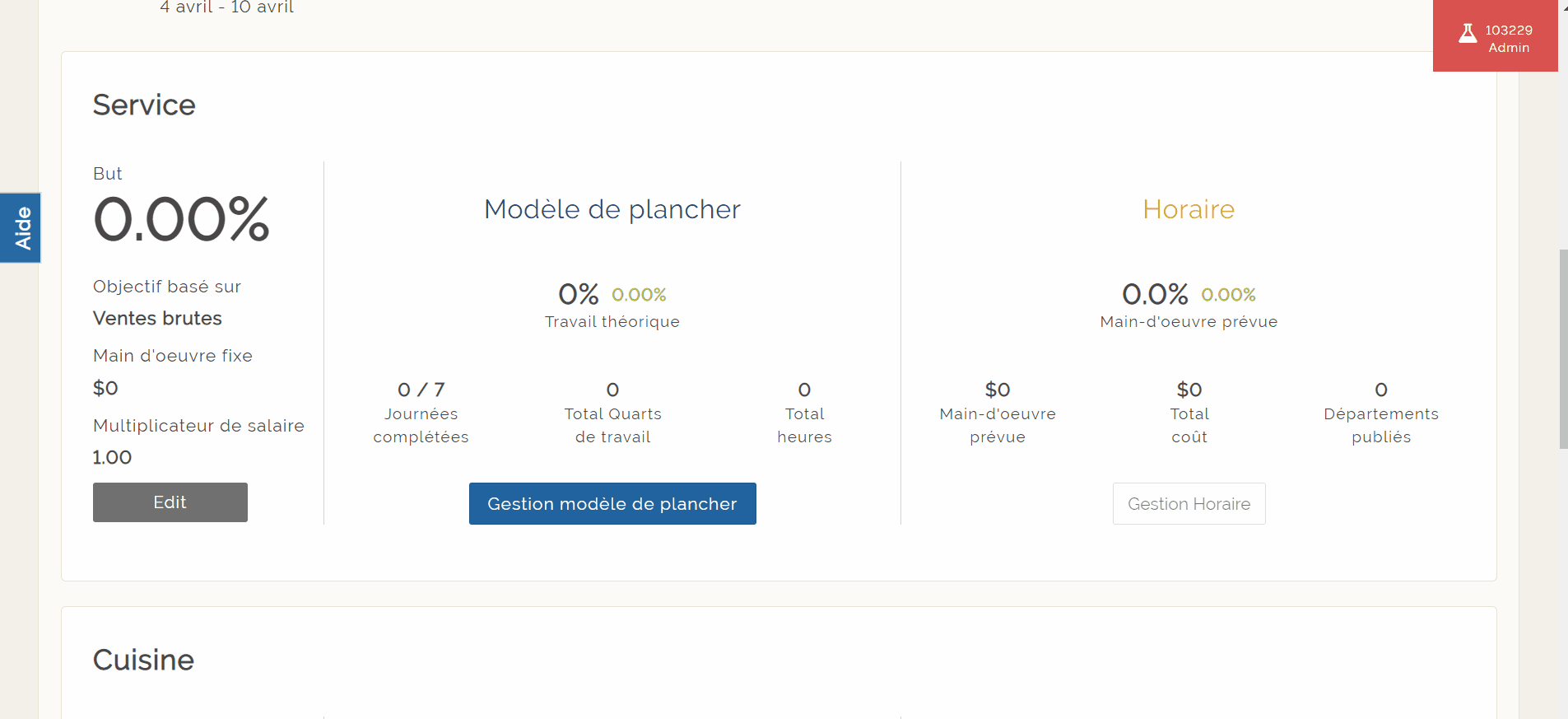Select the Ventes brutes objective text
The width and height of the screenshot is (1568, 719).
click(x=157, y=319)
